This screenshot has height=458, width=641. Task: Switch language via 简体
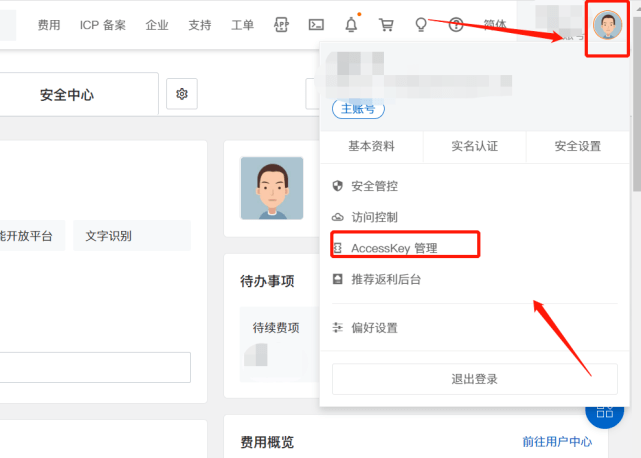click(495, 25)
